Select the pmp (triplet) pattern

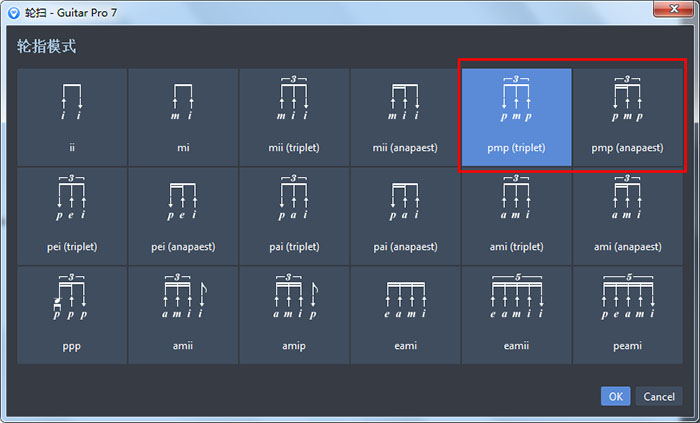(x=516, y=117)
